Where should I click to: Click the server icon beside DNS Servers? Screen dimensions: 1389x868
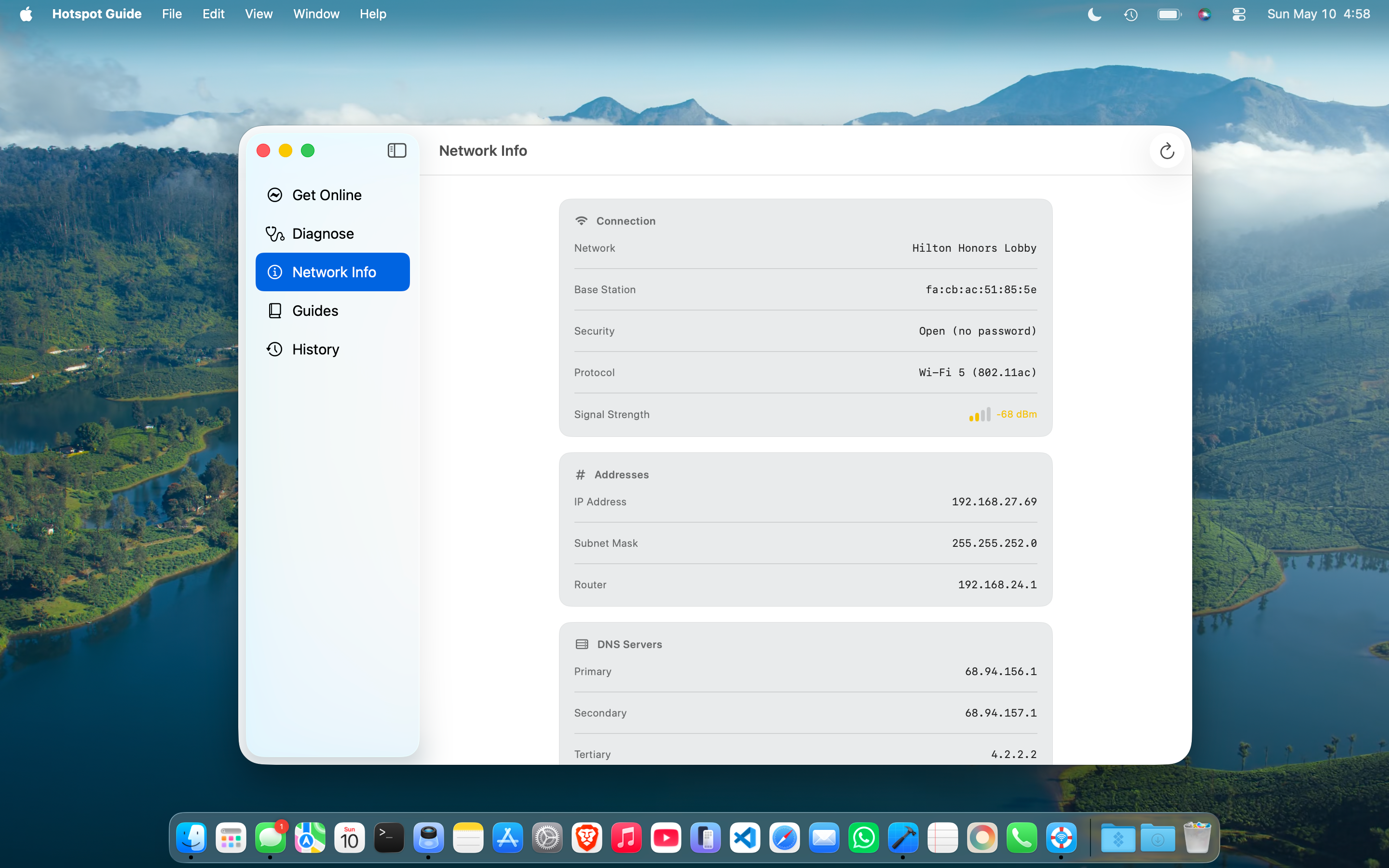click(582, 644)
